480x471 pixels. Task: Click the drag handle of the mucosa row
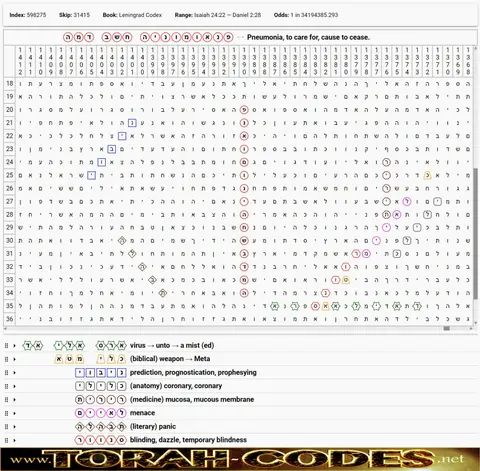tap(6, 400)
